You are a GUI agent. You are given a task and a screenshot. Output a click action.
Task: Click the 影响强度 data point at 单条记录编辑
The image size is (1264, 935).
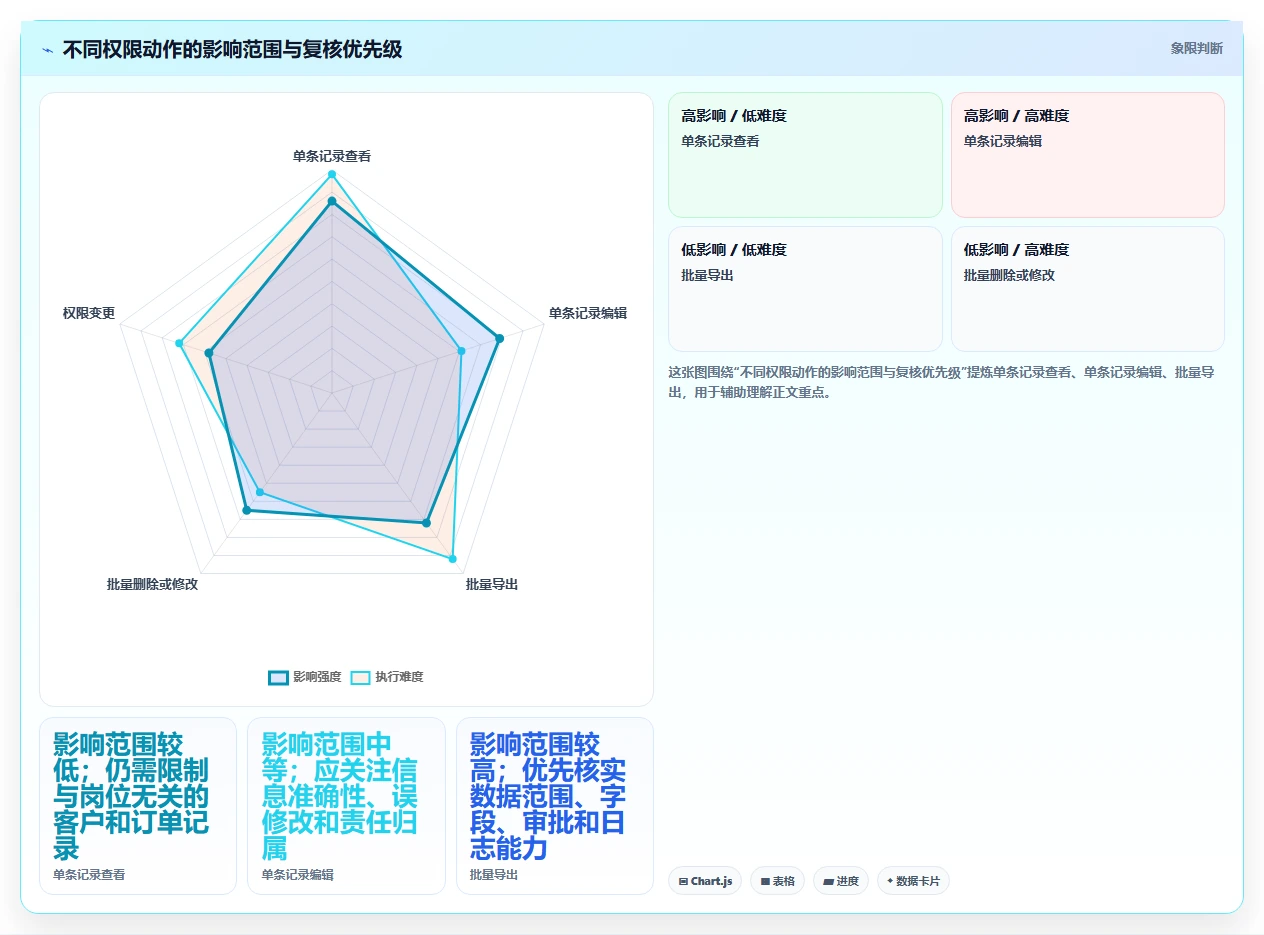click(x=499, y=338)
